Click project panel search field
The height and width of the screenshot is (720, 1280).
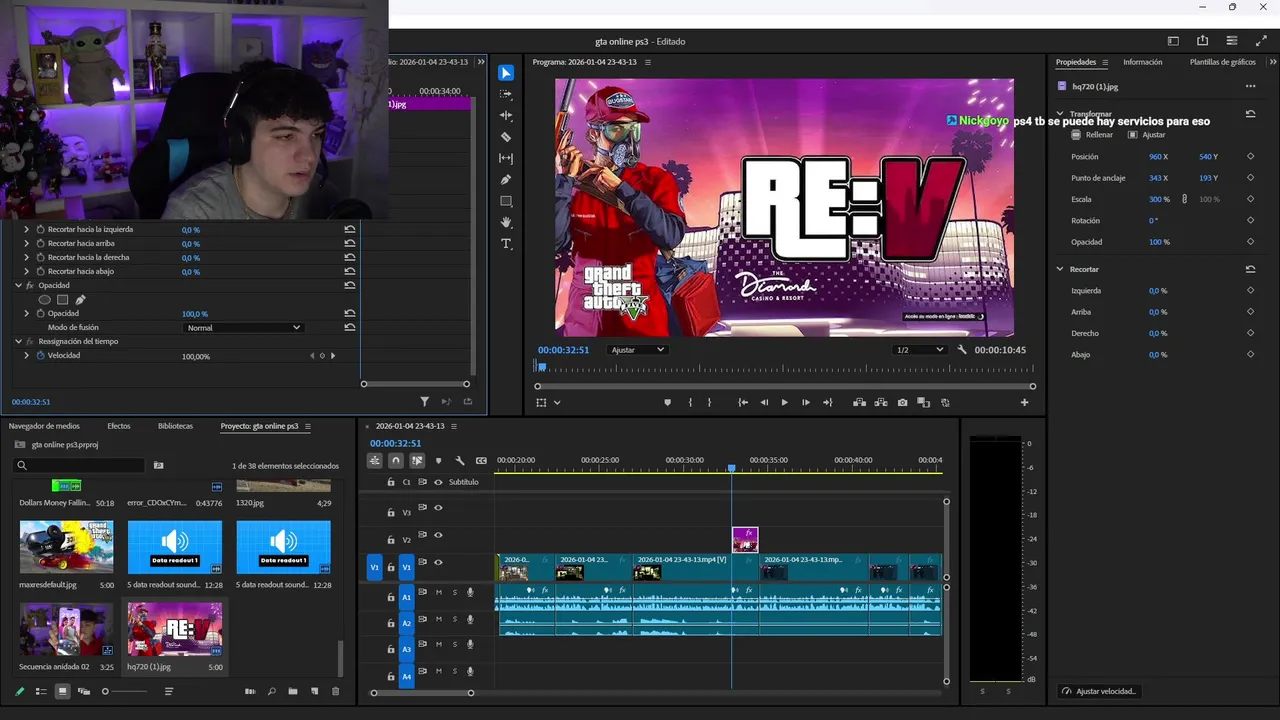[x=80, y=465]
